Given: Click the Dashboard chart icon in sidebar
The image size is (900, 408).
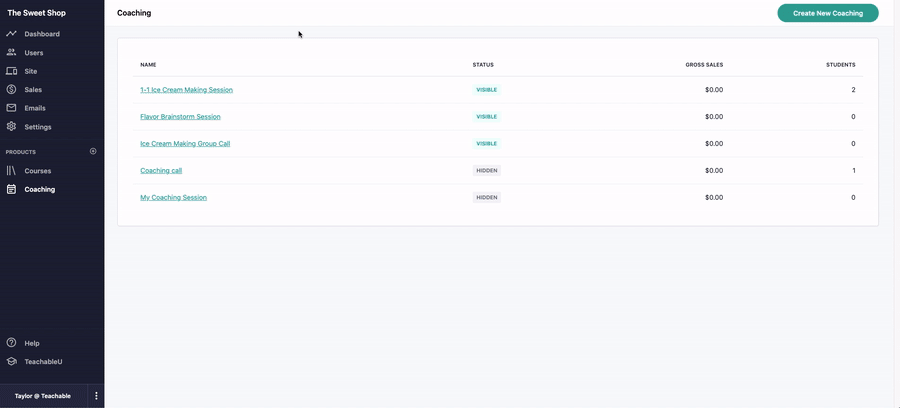Looking at the screenshot, I should tap(11, 34).
